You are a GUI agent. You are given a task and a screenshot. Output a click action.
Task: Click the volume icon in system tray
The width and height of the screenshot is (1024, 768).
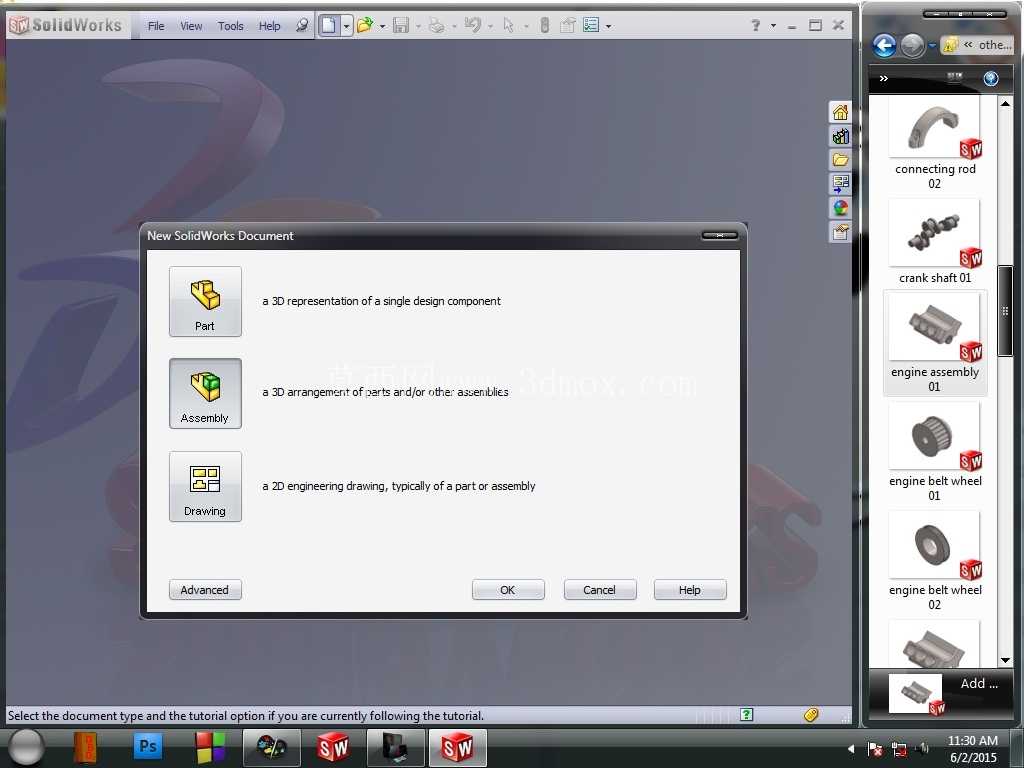pyautogui.click(x=923, y=748)
